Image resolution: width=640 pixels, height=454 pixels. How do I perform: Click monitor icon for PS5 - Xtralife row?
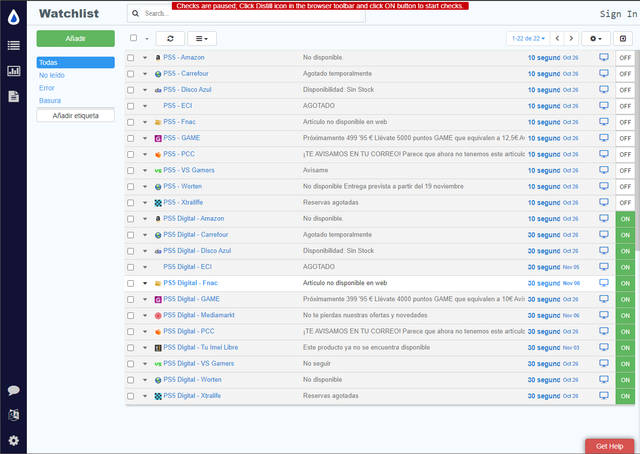(x=604, y=203)
